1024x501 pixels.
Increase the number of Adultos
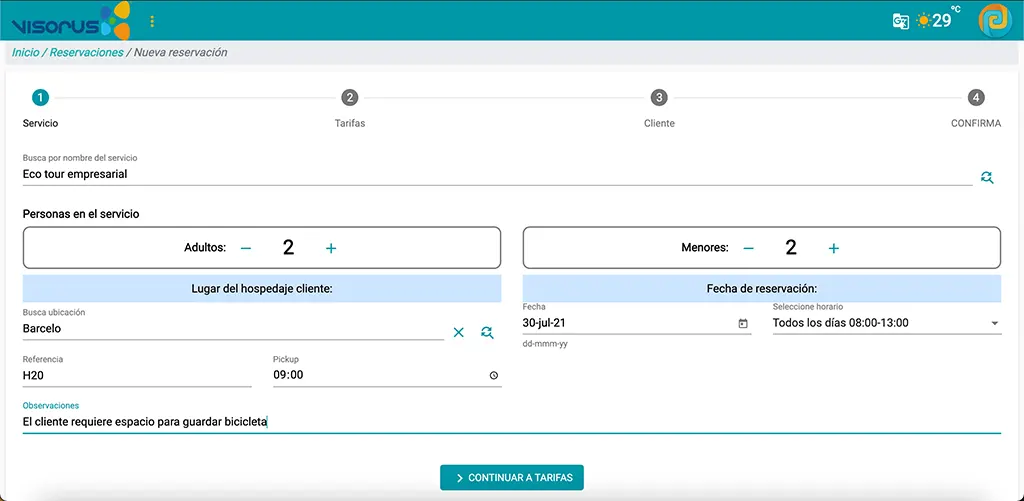[331, 248]
